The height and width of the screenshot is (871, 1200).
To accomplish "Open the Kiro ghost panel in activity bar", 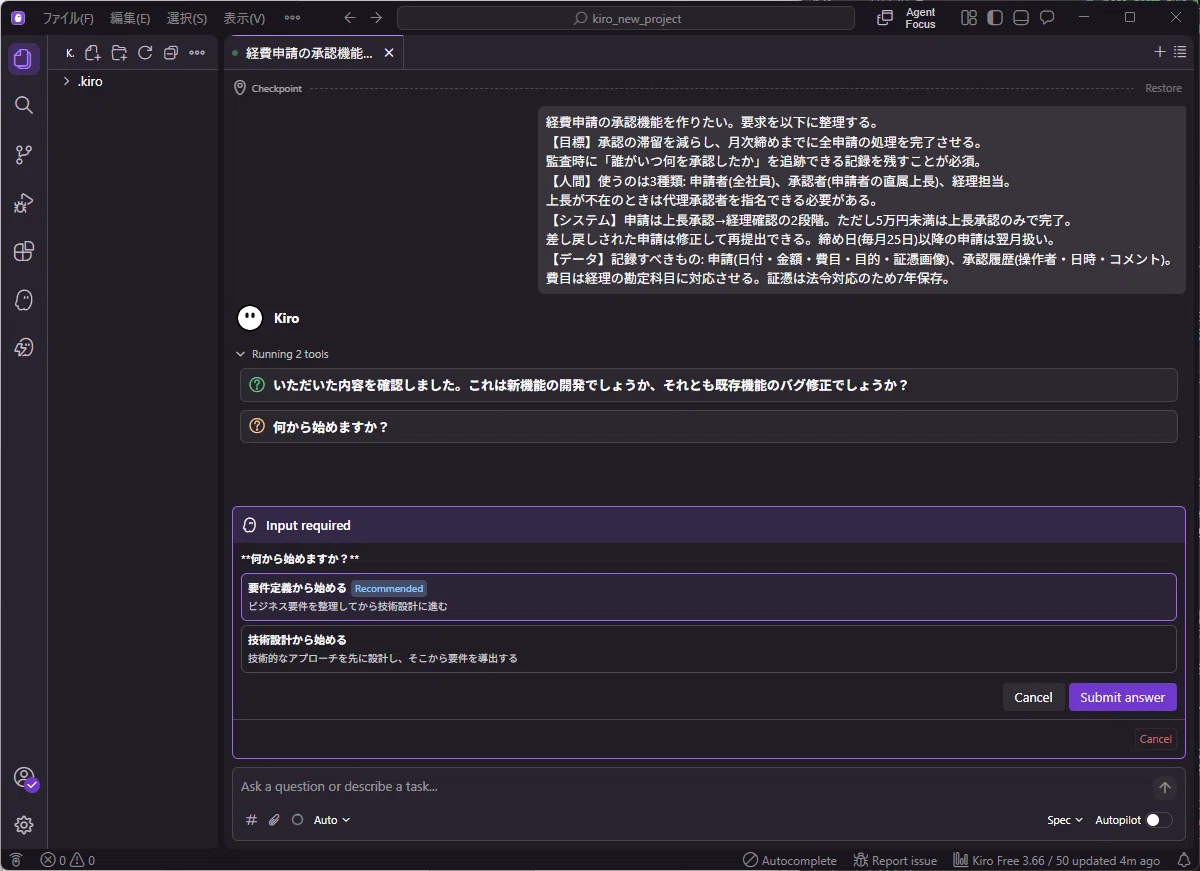I will pyautogui.click(x=23, y=300).
